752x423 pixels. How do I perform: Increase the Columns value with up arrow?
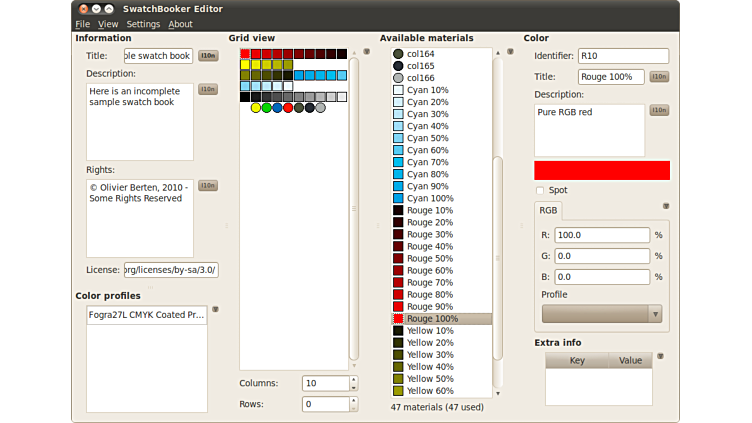[x=353, y=379]
